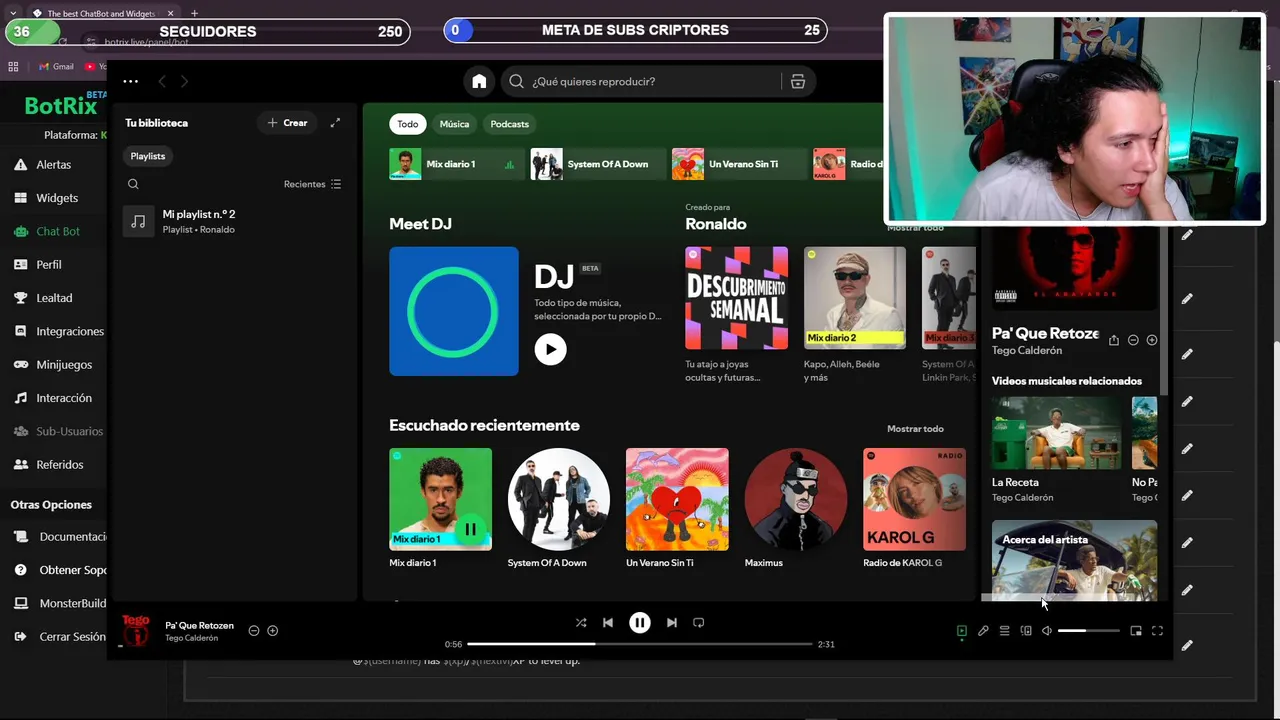Click the now-playing album art in bottom bar
The width and height of the screenshot is (1280, 720).
pyautogui.click(x=136, y=631)
